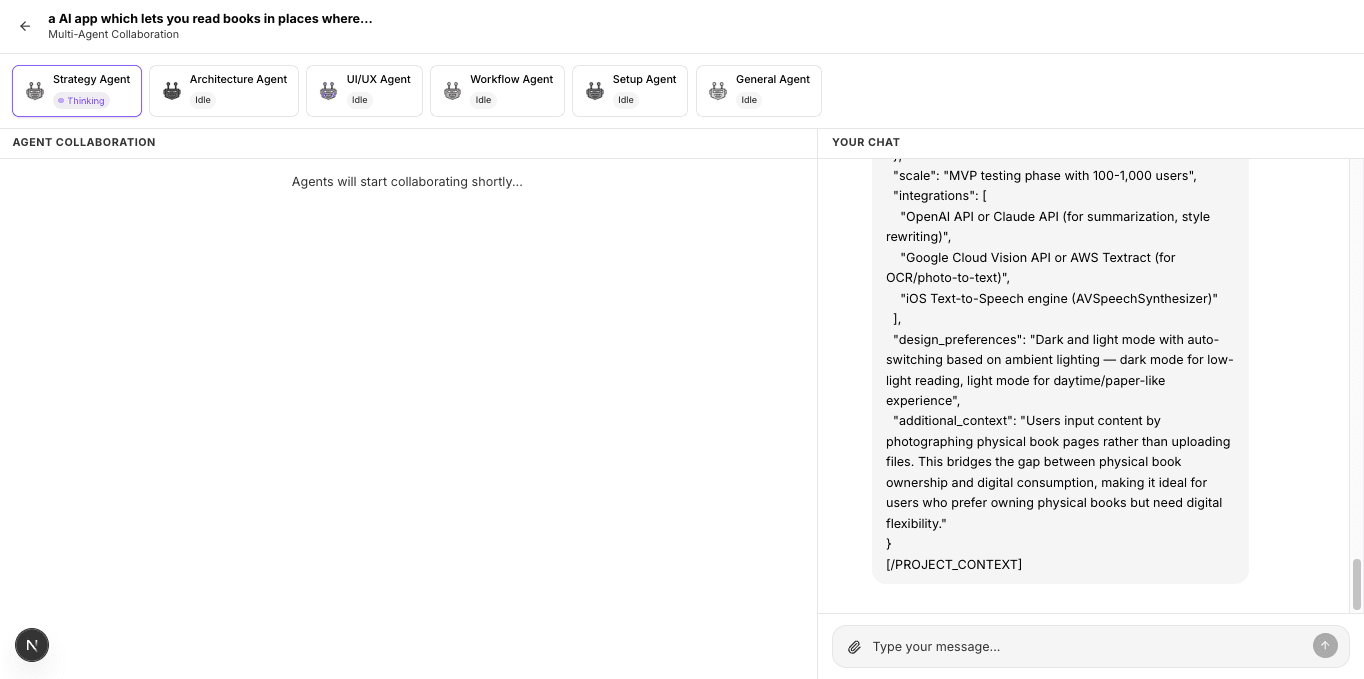1364x679 pixels.
Task: Activate the idle Architecture Agent card
Action: click(223, 90)
